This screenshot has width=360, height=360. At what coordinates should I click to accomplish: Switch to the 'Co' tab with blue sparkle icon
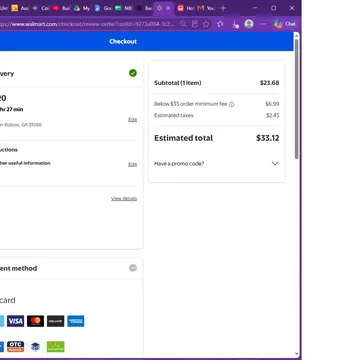tap(40, 8)
